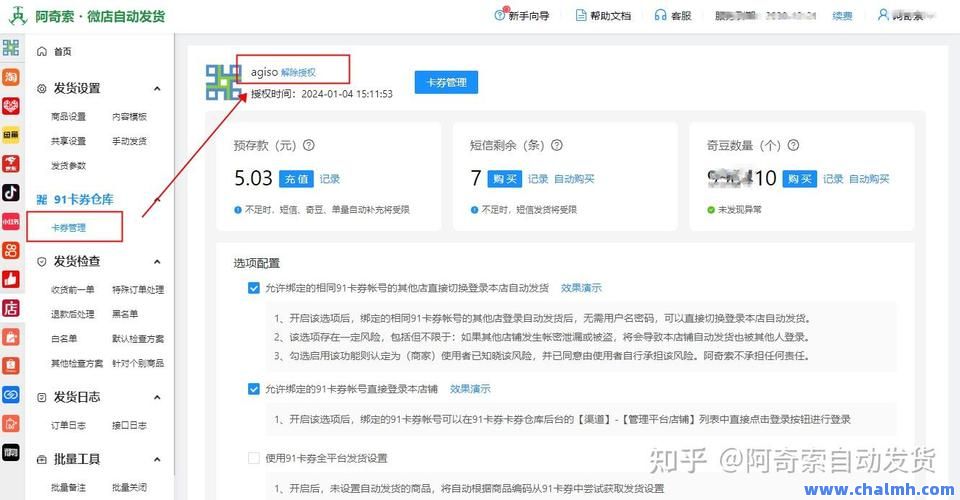Go to 首页 in the sidebar

coord(62,51)
